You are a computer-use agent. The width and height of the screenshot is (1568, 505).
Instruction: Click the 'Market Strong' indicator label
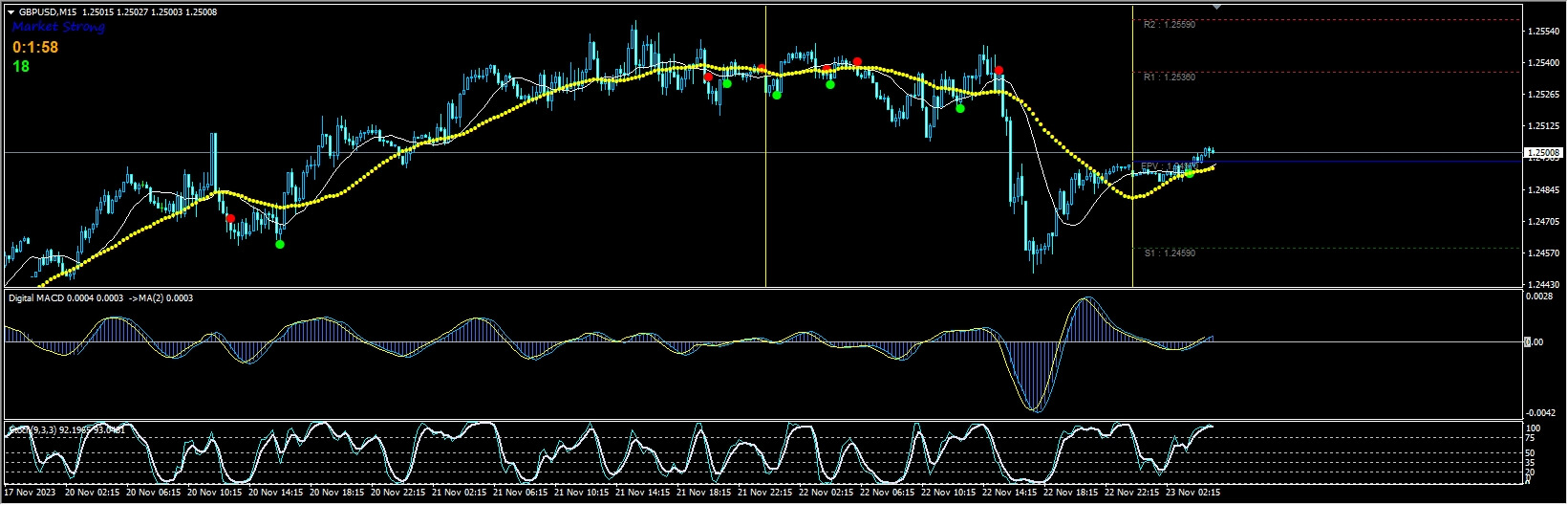[x=58, y=27]
